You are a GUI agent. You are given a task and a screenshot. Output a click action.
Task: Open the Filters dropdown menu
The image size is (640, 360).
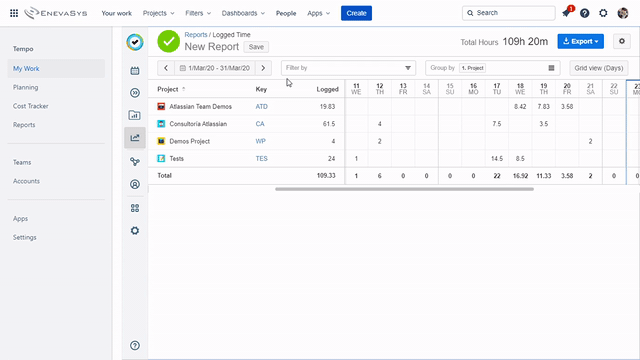click(x=198, y=13)
